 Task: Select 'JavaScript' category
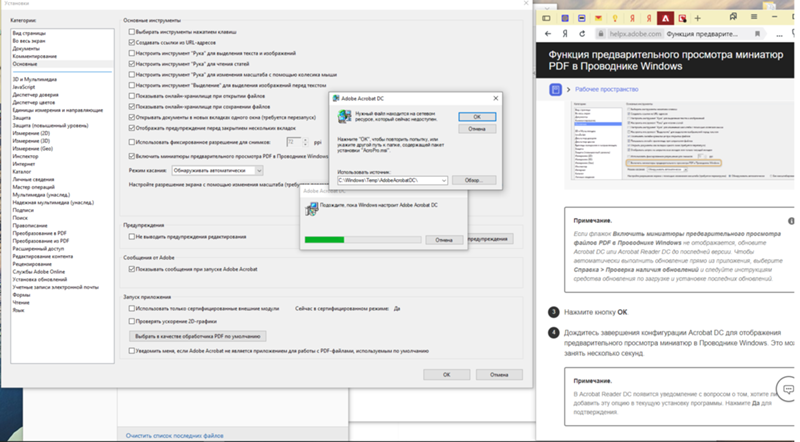click(24, 87)
